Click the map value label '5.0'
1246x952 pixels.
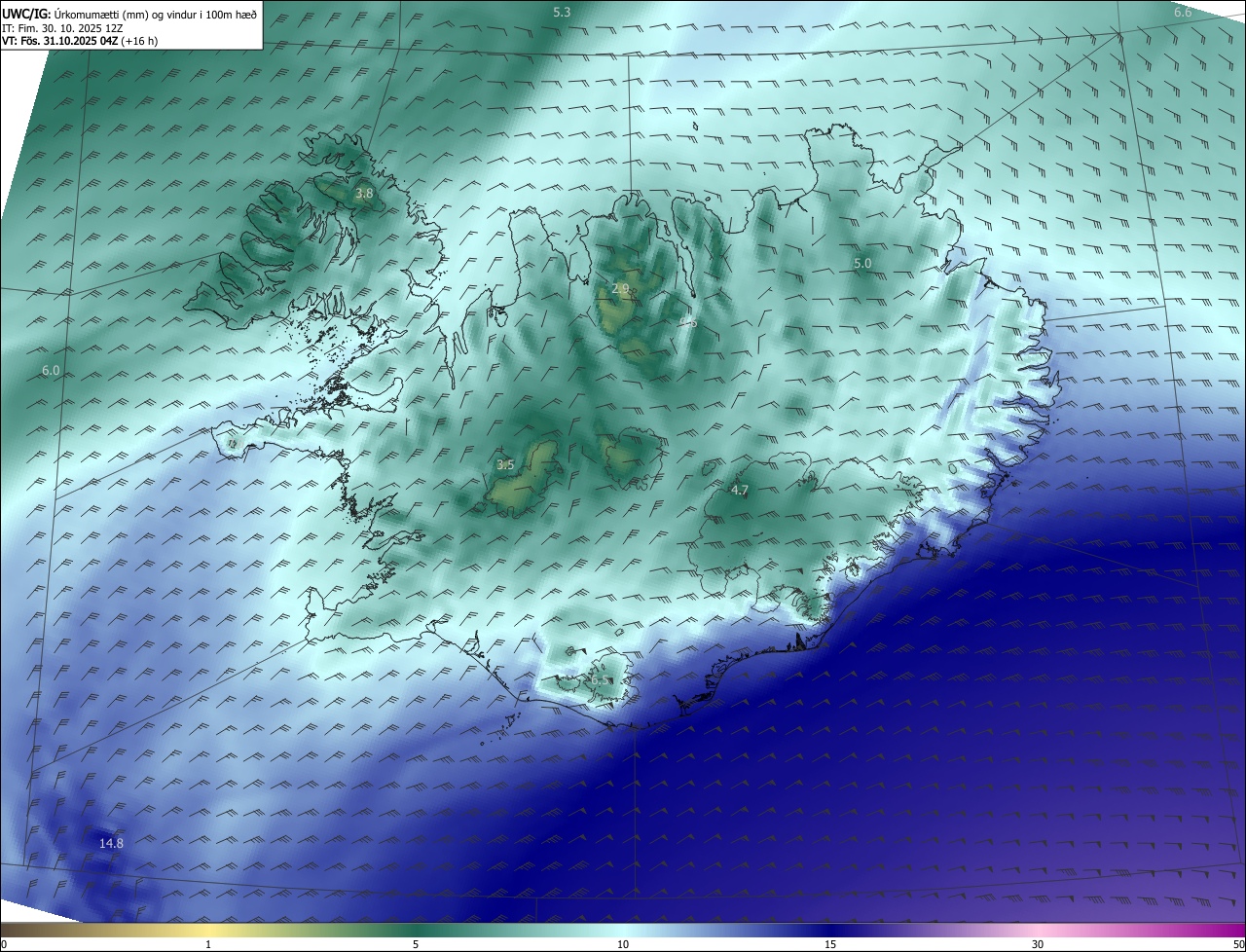point(862,263)
